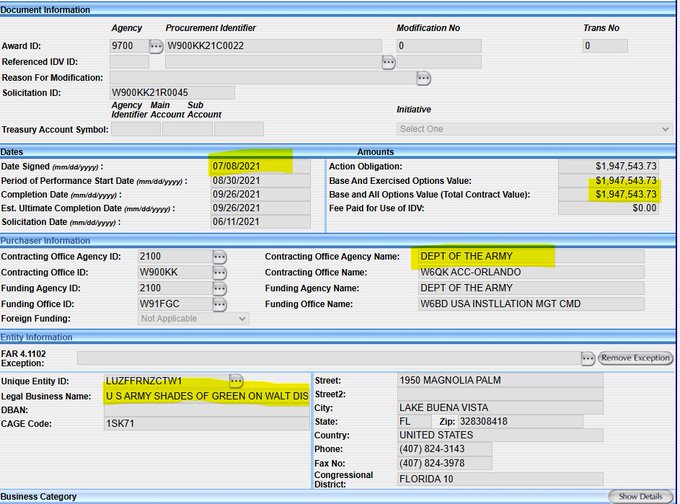
Task: Open the Reason For Modification ellipsis button
Action: click(424, 78)
